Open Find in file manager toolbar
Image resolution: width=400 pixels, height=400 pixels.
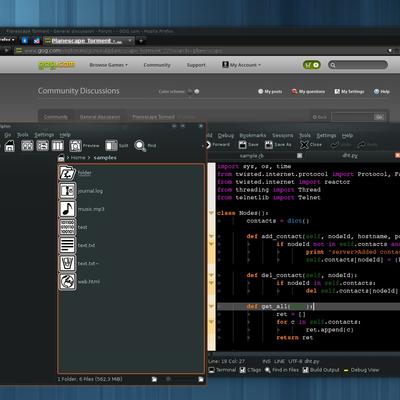tap(145, 146)
